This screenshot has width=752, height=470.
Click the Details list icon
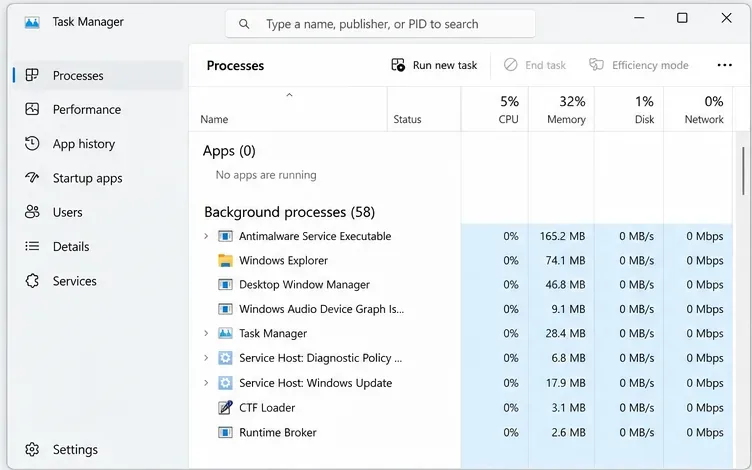(32, 246)
